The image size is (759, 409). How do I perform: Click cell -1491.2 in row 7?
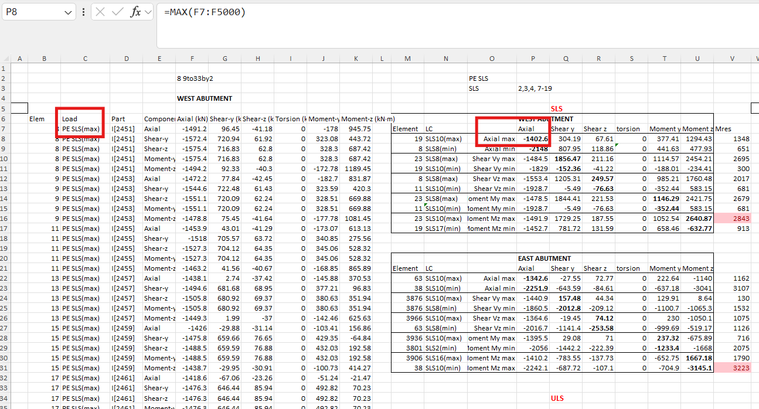[x=194, y=129]
